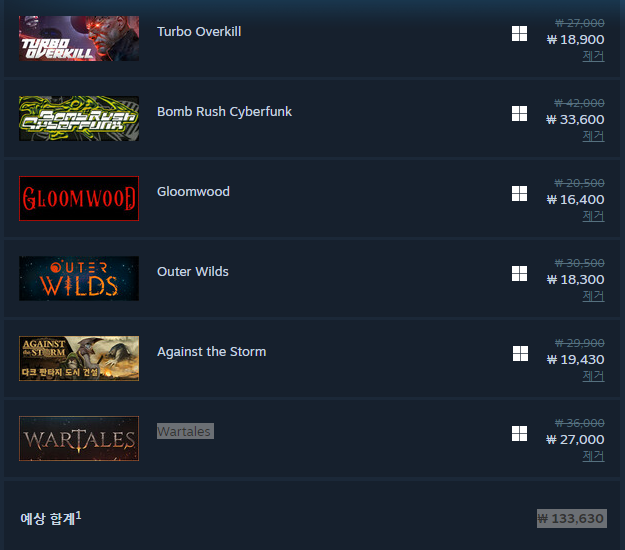Click Windows icon beside Turbo Overkill
Screen dimensions: 625x550
point(519,33)
